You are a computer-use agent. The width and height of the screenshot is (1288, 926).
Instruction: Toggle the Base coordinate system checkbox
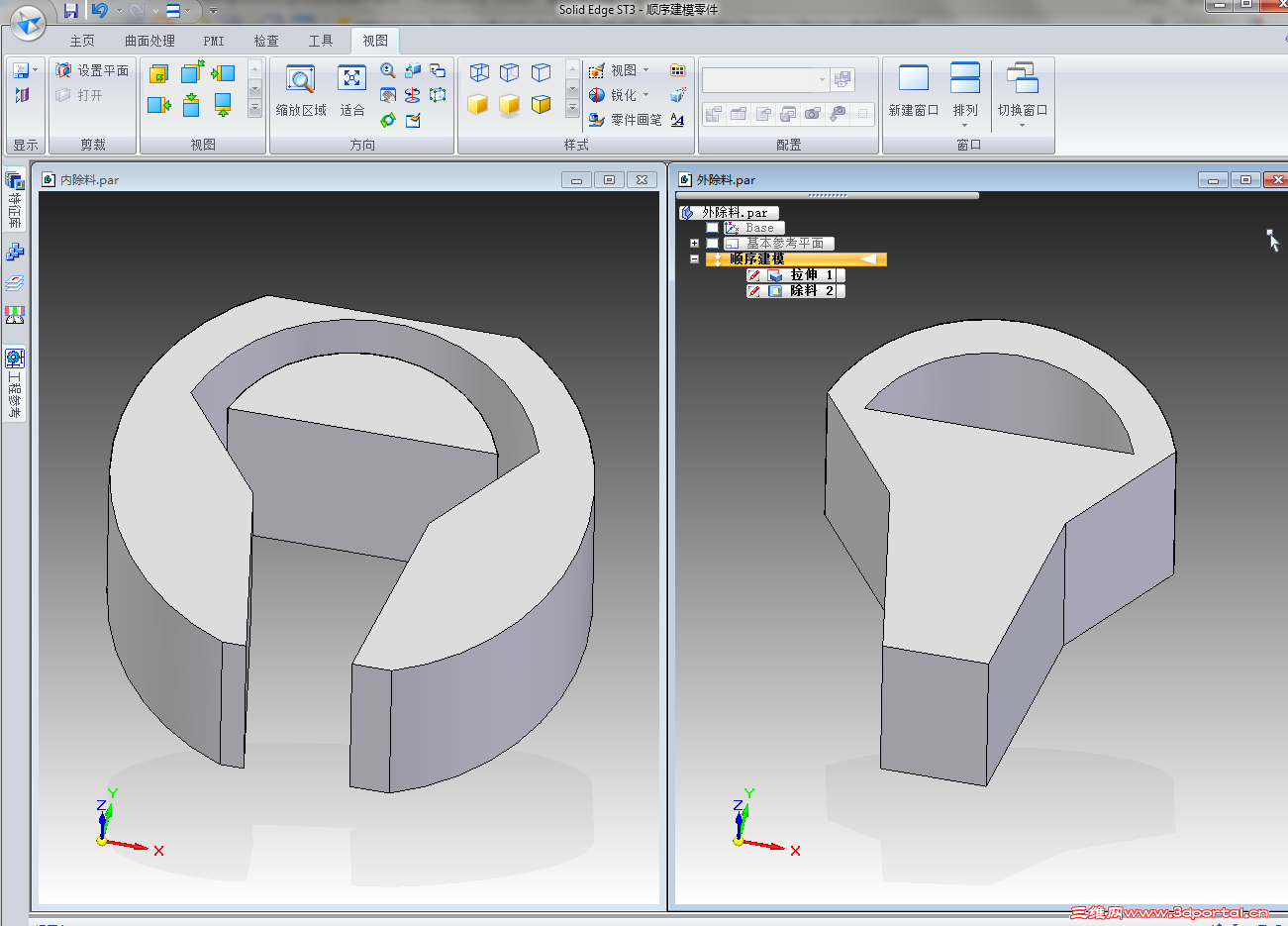pyautogui.click(x=712, y=228)
